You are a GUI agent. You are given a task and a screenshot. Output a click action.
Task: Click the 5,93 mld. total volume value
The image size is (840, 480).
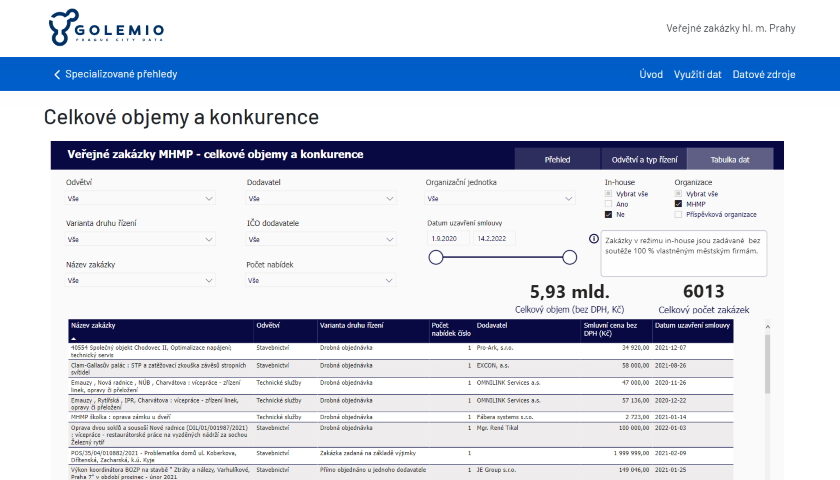click(x=569, y=291)
